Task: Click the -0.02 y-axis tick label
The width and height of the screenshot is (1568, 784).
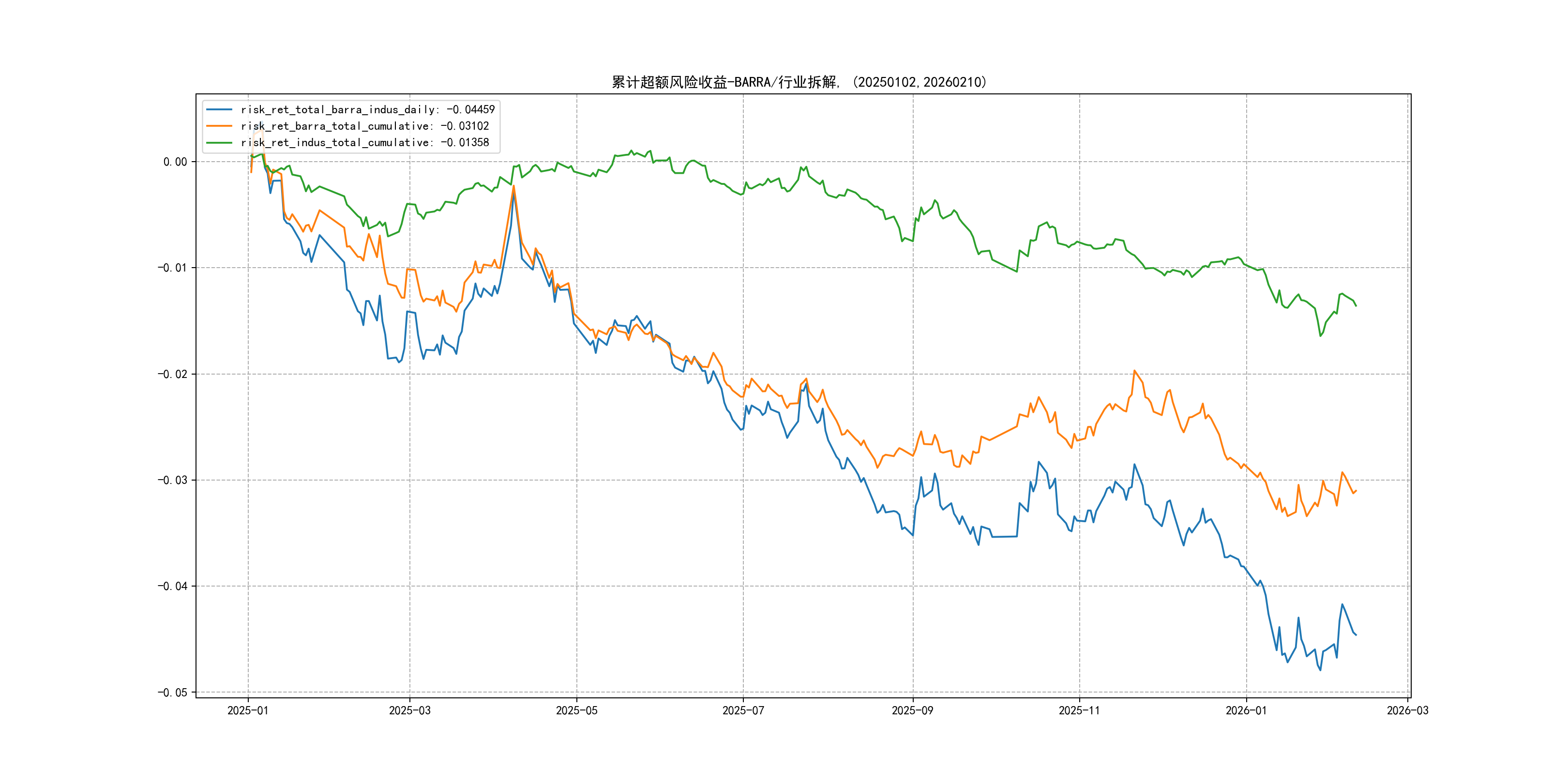Action: 172,374
